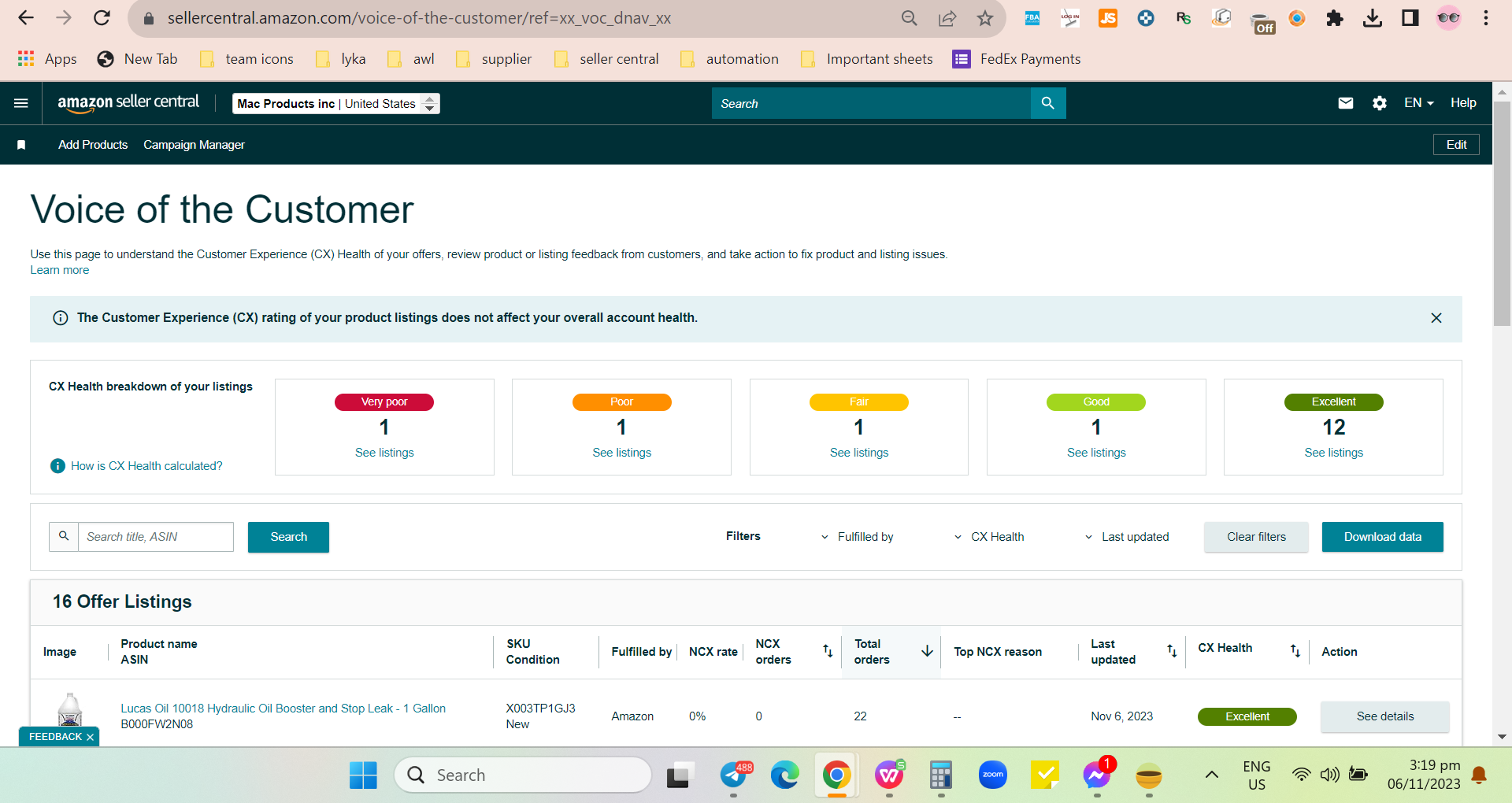
Task: Click the FBA extension icon
Action: [1032, 18]
